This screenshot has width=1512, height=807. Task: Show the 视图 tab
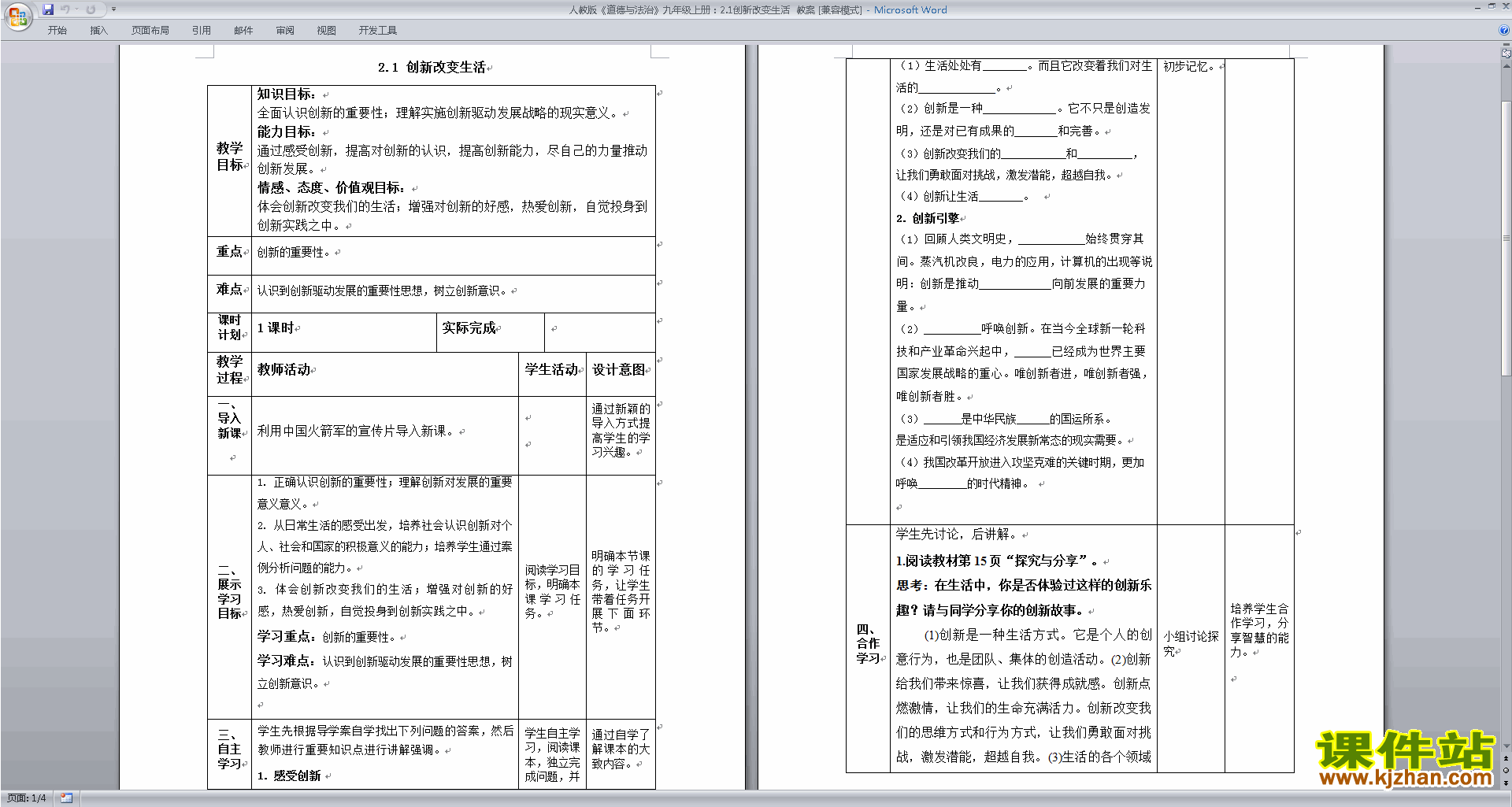pyautogui.click(x=326, y=30)
